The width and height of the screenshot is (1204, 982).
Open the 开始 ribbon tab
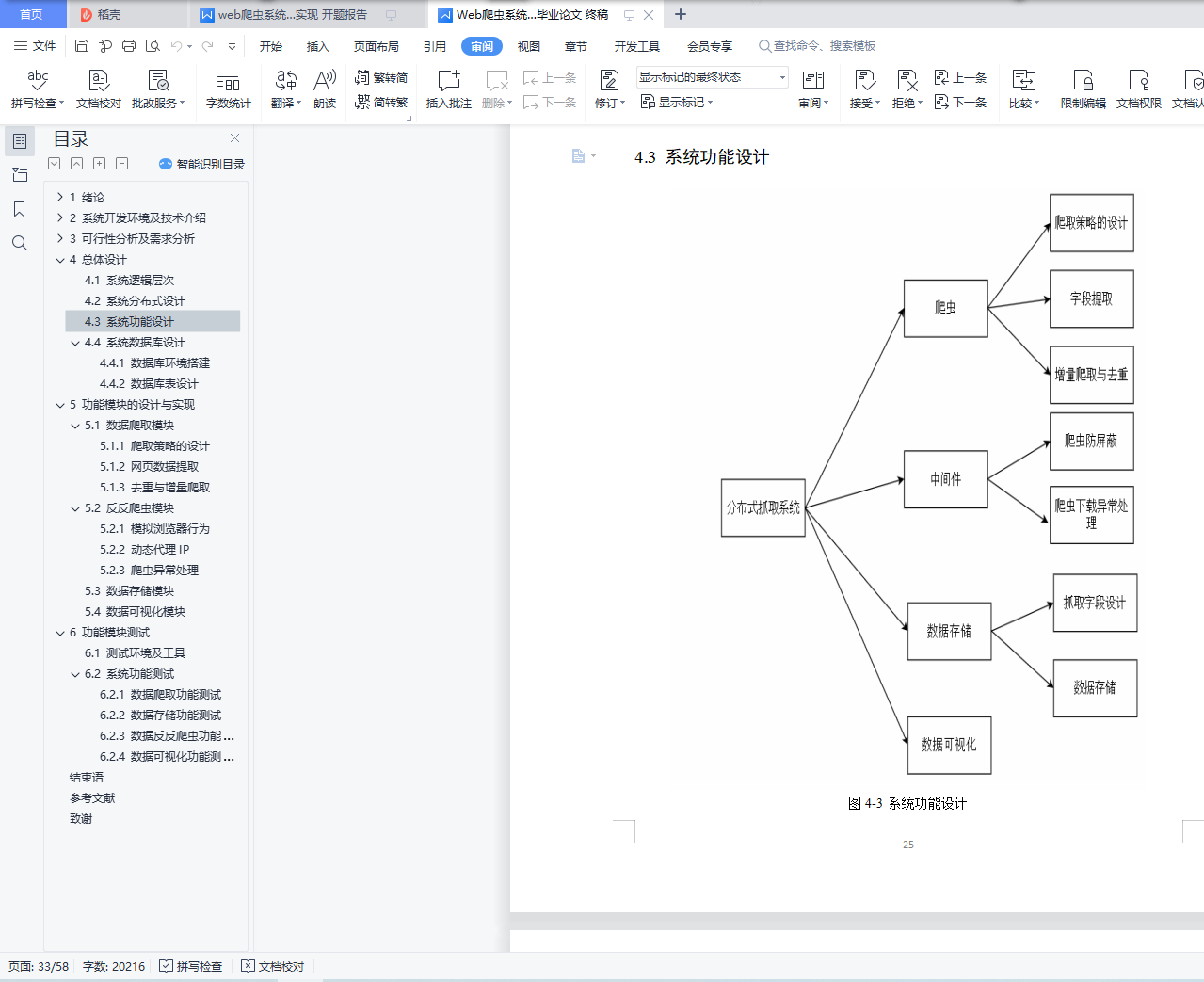pyautogui.click(x=271, y=46)
